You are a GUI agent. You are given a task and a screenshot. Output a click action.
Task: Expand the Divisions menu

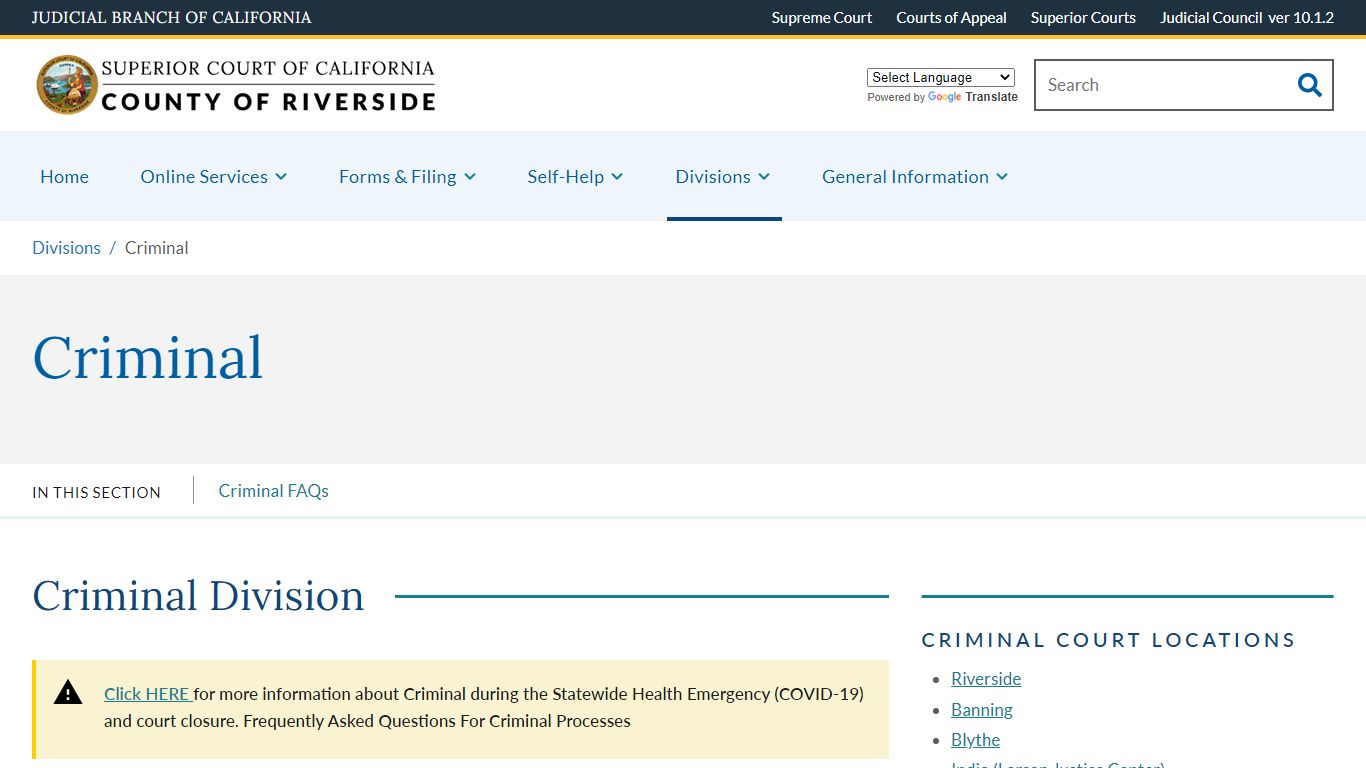(723, 176)
